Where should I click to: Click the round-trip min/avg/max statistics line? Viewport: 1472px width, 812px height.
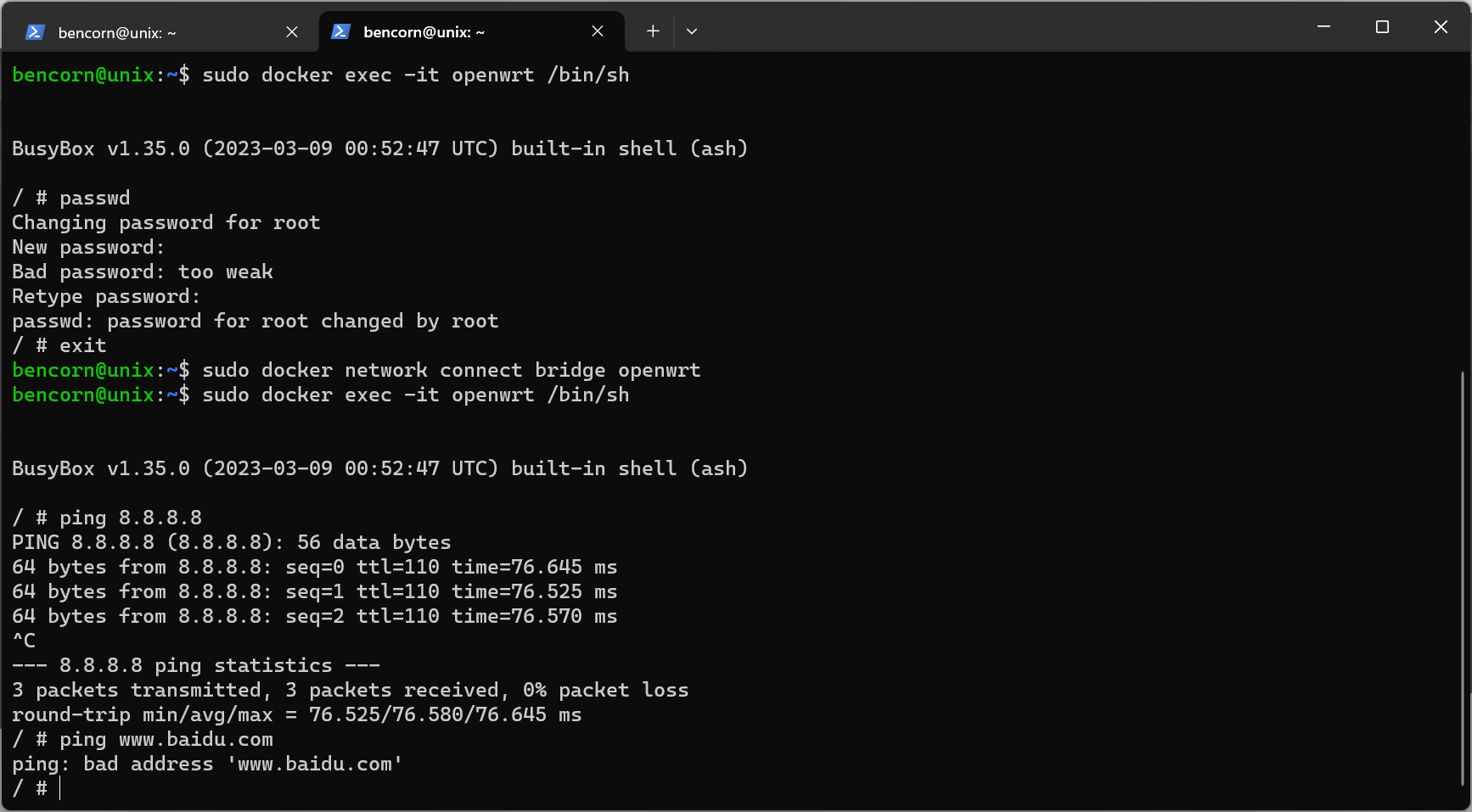tap(297, 714)
